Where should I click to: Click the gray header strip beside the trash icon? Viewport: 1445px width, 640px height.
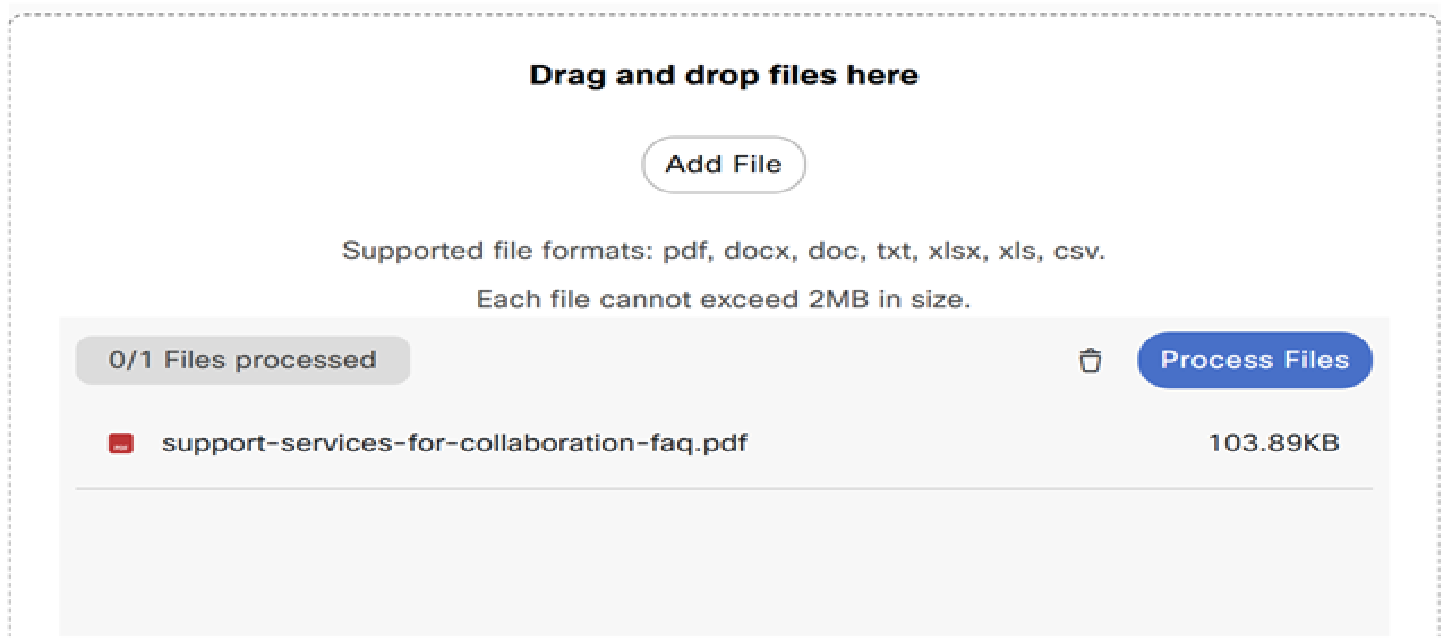[740, 360]
